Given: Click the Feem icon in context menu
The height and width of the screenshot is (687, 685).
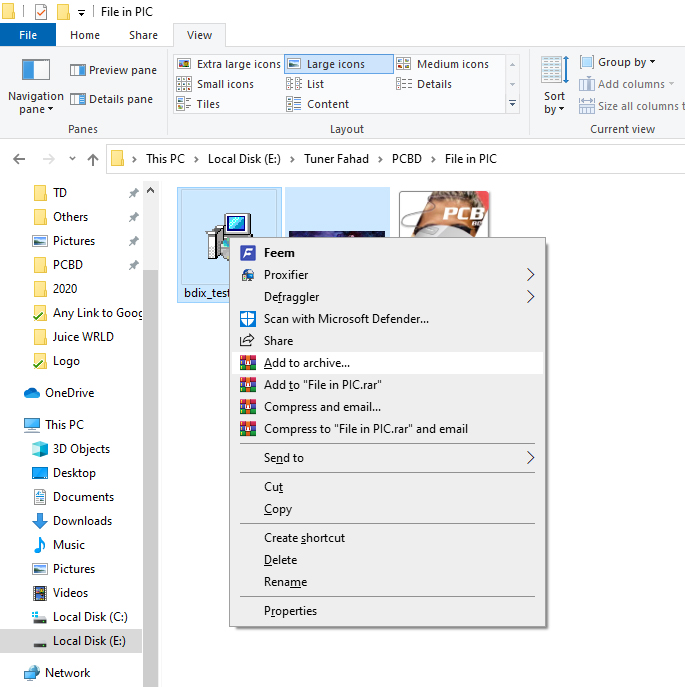Looking at the screenshot, I should coord(247,253).
